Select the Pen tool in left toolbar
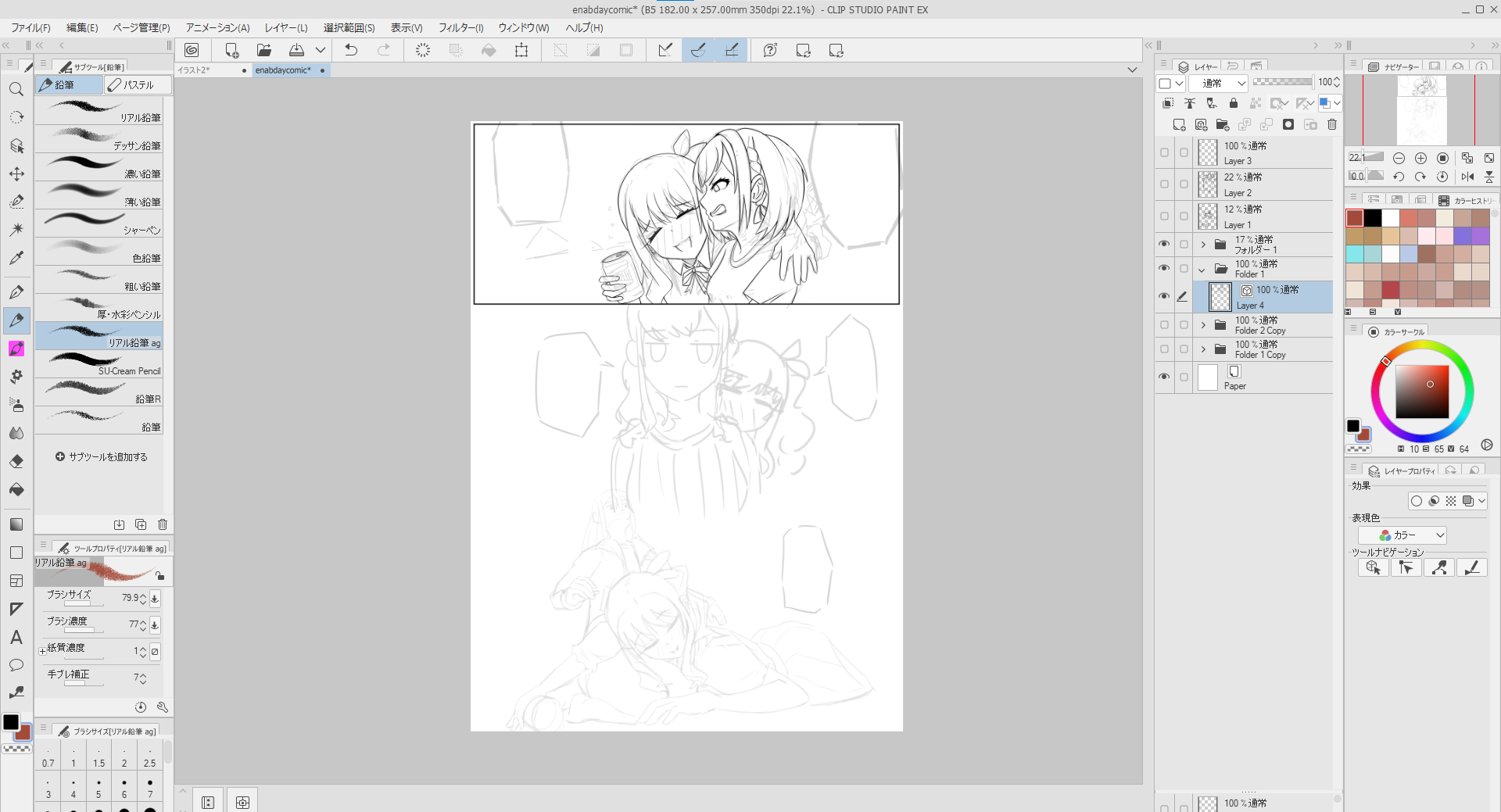Viewport: 1501px width, 812px height. [x=16, y=292]
